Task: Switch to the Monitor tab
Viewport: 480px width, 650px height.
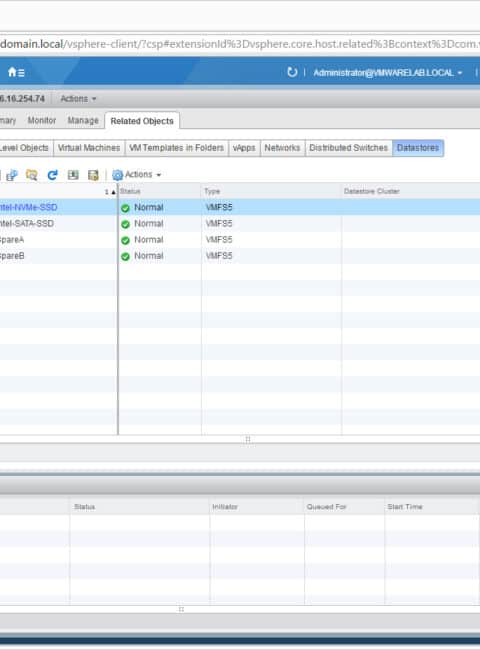Action: pyautogui.click(x=41, y=121)
